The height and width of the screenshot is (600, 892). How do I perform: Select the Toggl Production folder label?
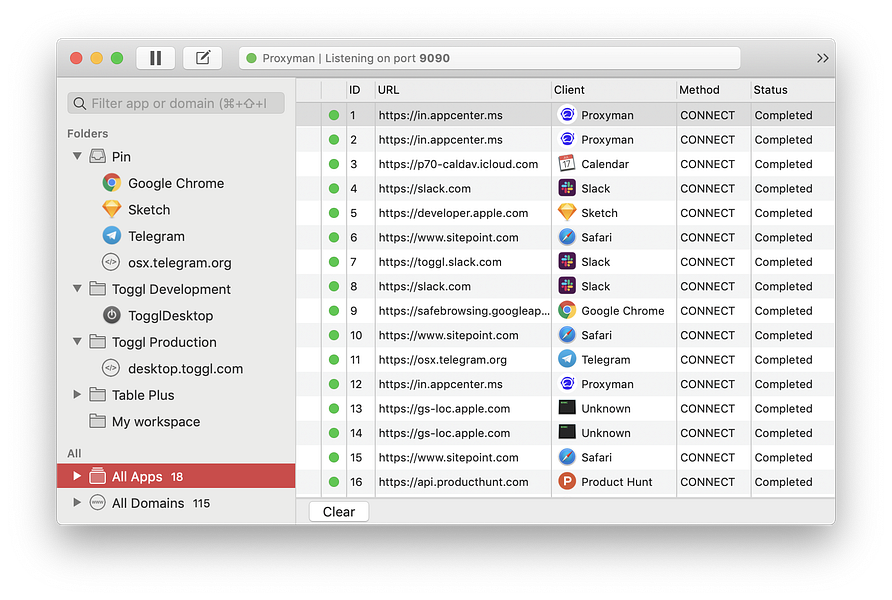point(164,342)
